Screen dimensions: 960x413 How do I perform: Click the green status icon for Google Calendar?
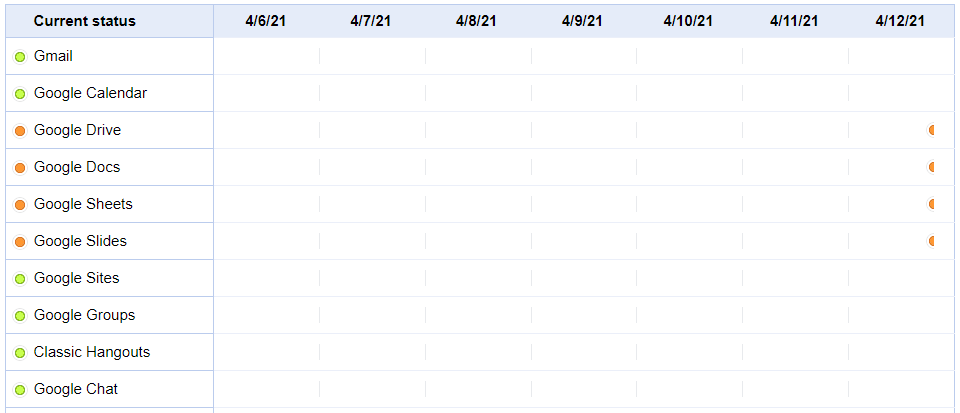pos(20,94)
